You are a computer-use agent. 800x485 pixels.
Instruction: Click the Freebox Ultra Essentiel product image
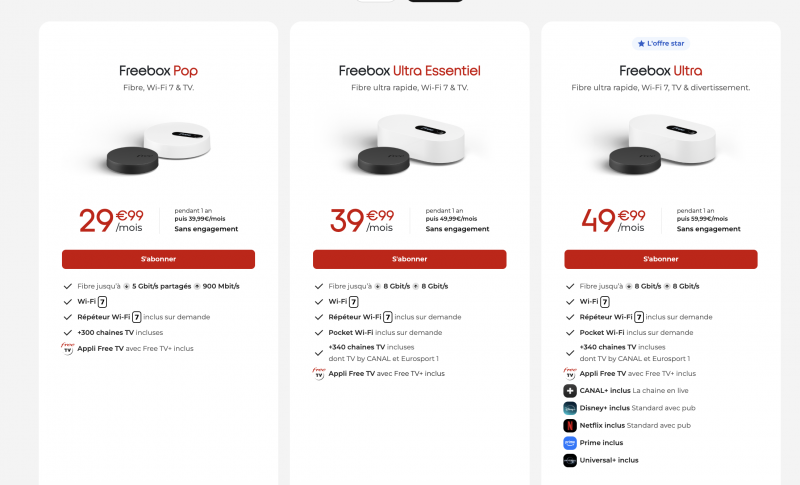tap(408, 145)
